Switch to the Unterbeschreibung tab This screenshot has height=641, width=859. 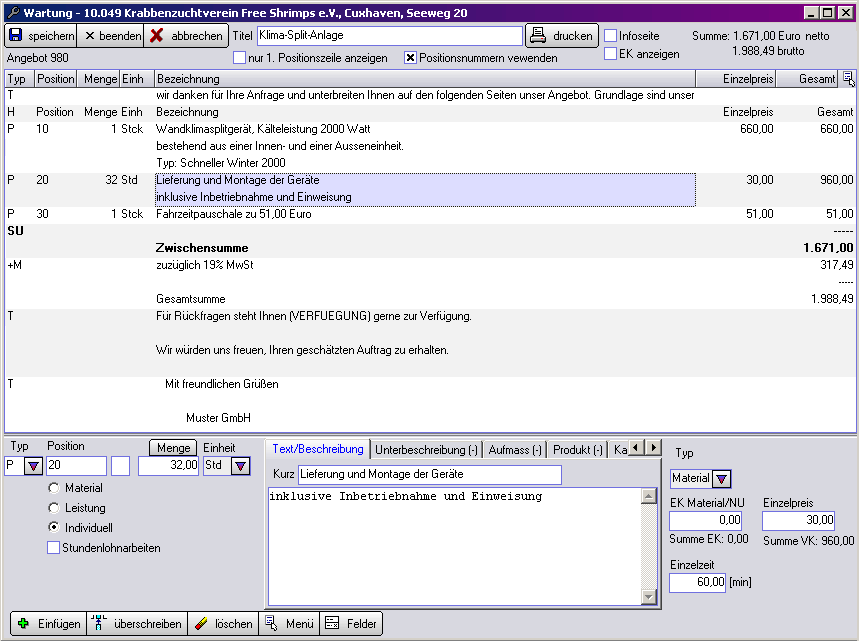point(427,450)
